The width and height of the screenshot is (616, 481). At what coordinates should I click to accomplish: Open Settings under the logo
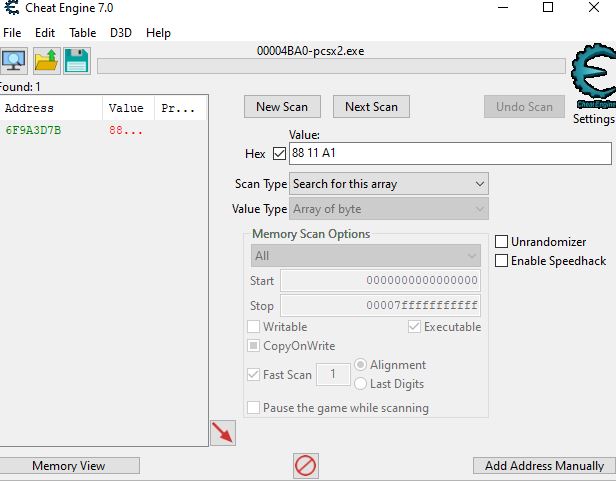point(593,119)
